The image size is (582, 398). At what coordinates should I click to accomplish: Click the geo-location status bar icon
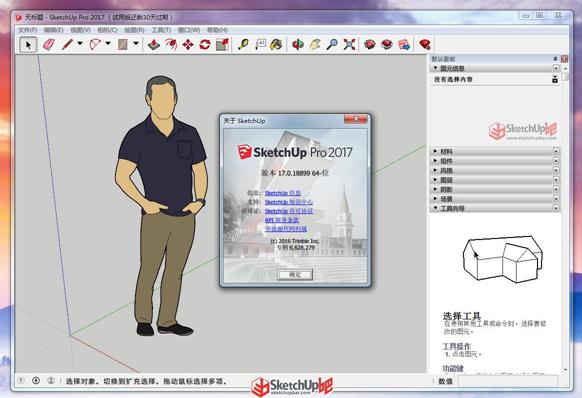point(21,381)
